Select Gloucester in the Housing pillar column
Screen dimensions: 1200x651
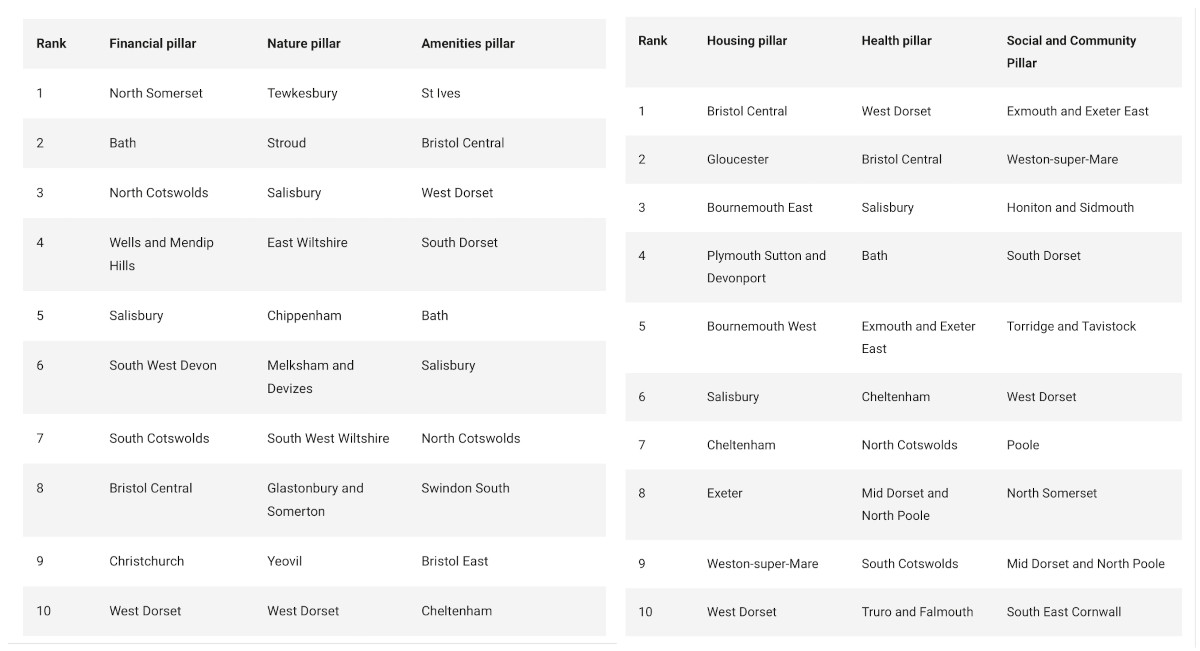pyautogui.click(x=740, y=159)
